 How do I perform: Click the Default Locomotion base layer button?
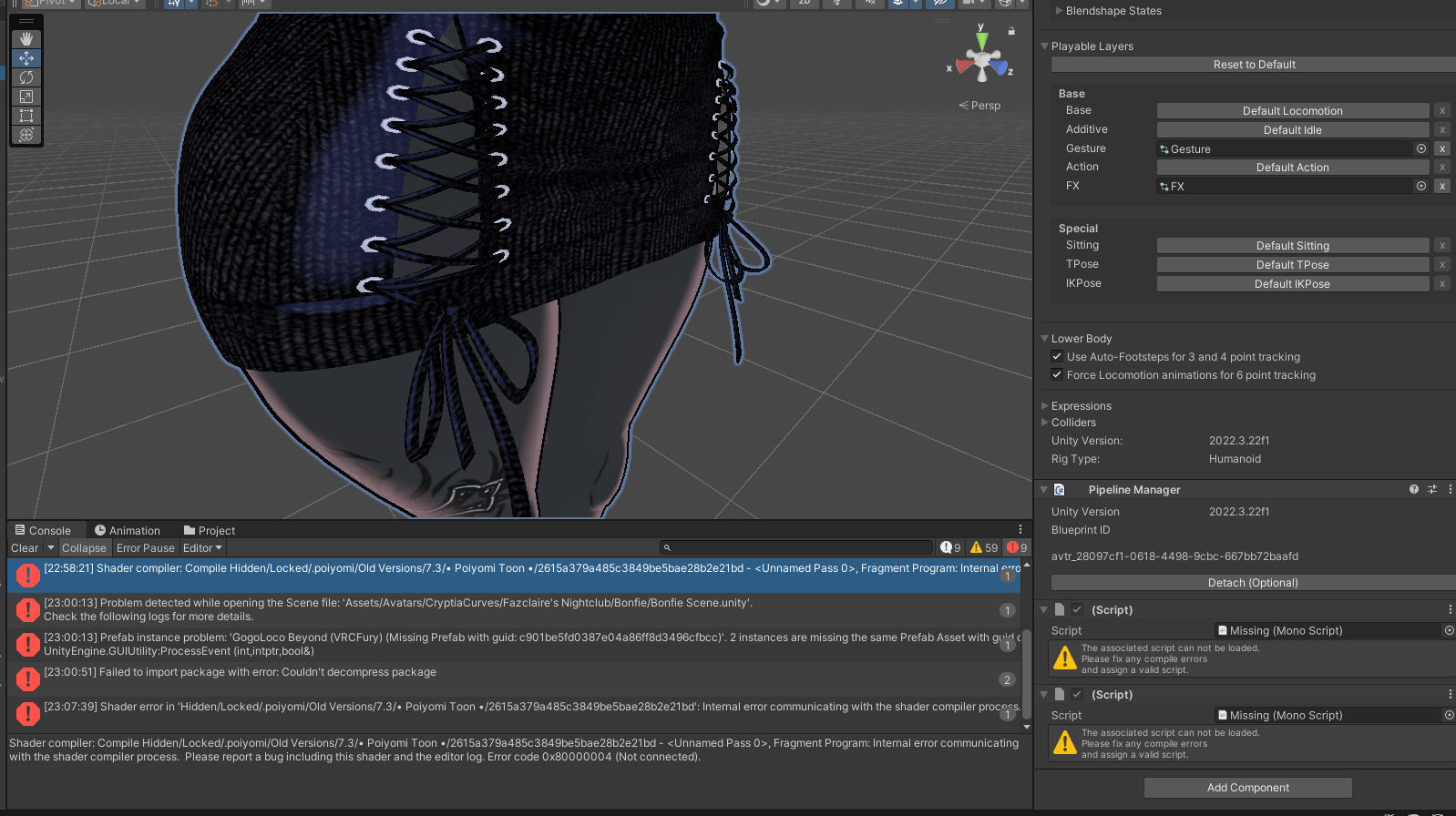pos(1293,111)
